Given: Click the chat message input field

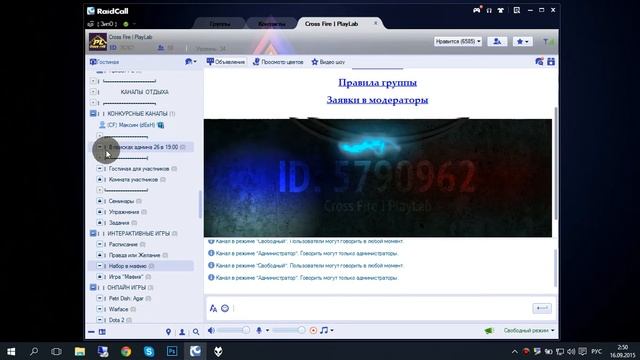Looking at the screenshot, I should click(x=382, y=309).
